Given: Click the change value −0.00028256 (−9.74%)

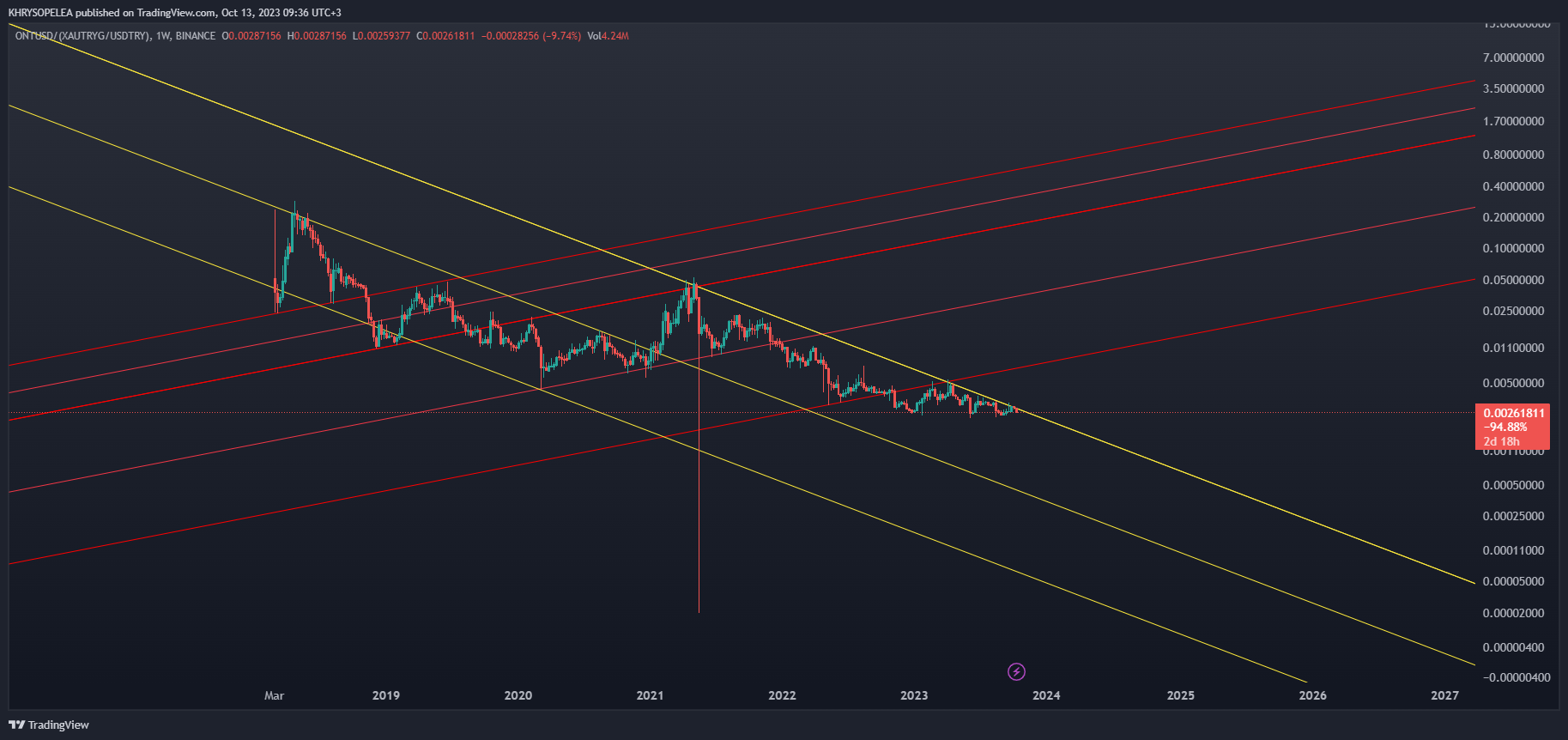Looking at the screenshot, I should (x=531, y=36).
